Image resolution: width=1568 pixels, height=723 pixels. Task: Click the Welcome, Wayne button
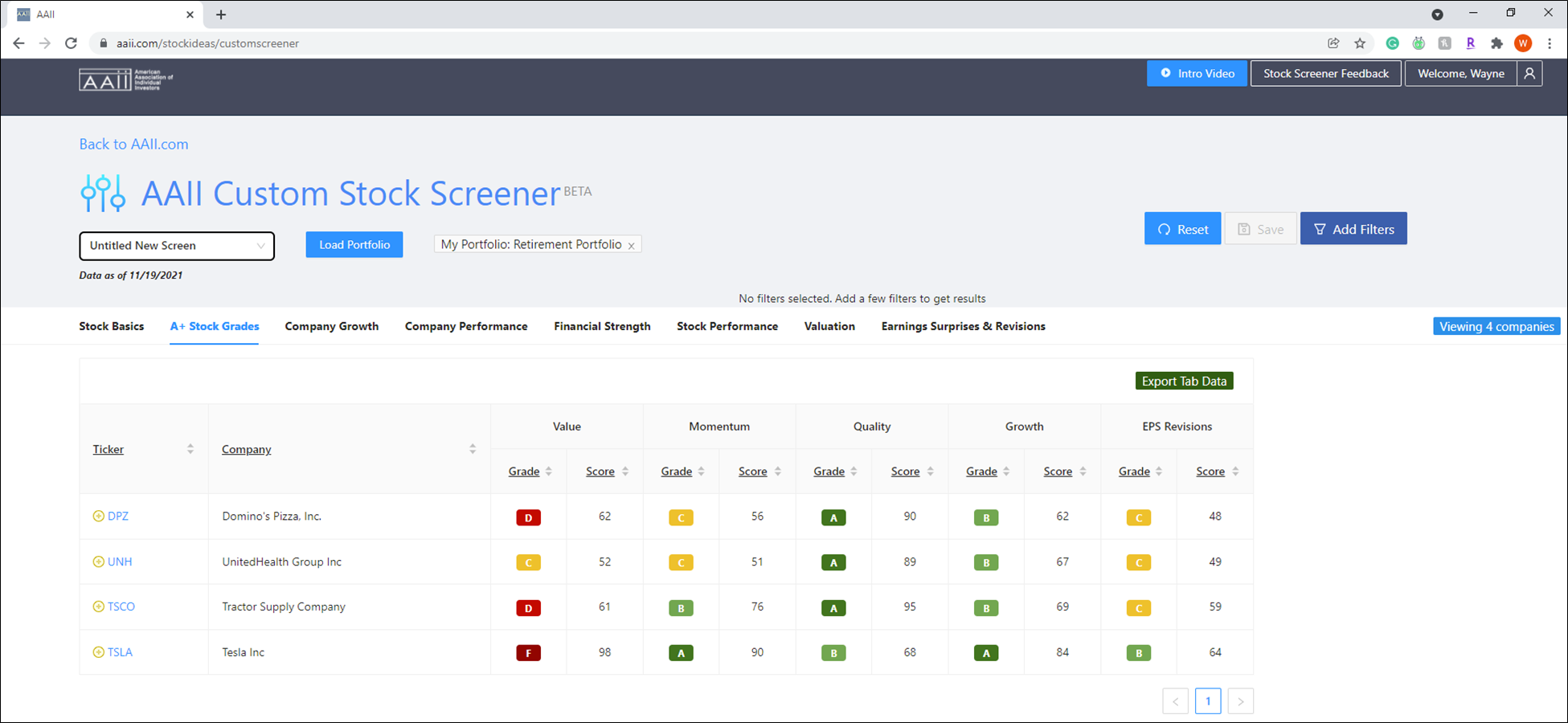1461,73
